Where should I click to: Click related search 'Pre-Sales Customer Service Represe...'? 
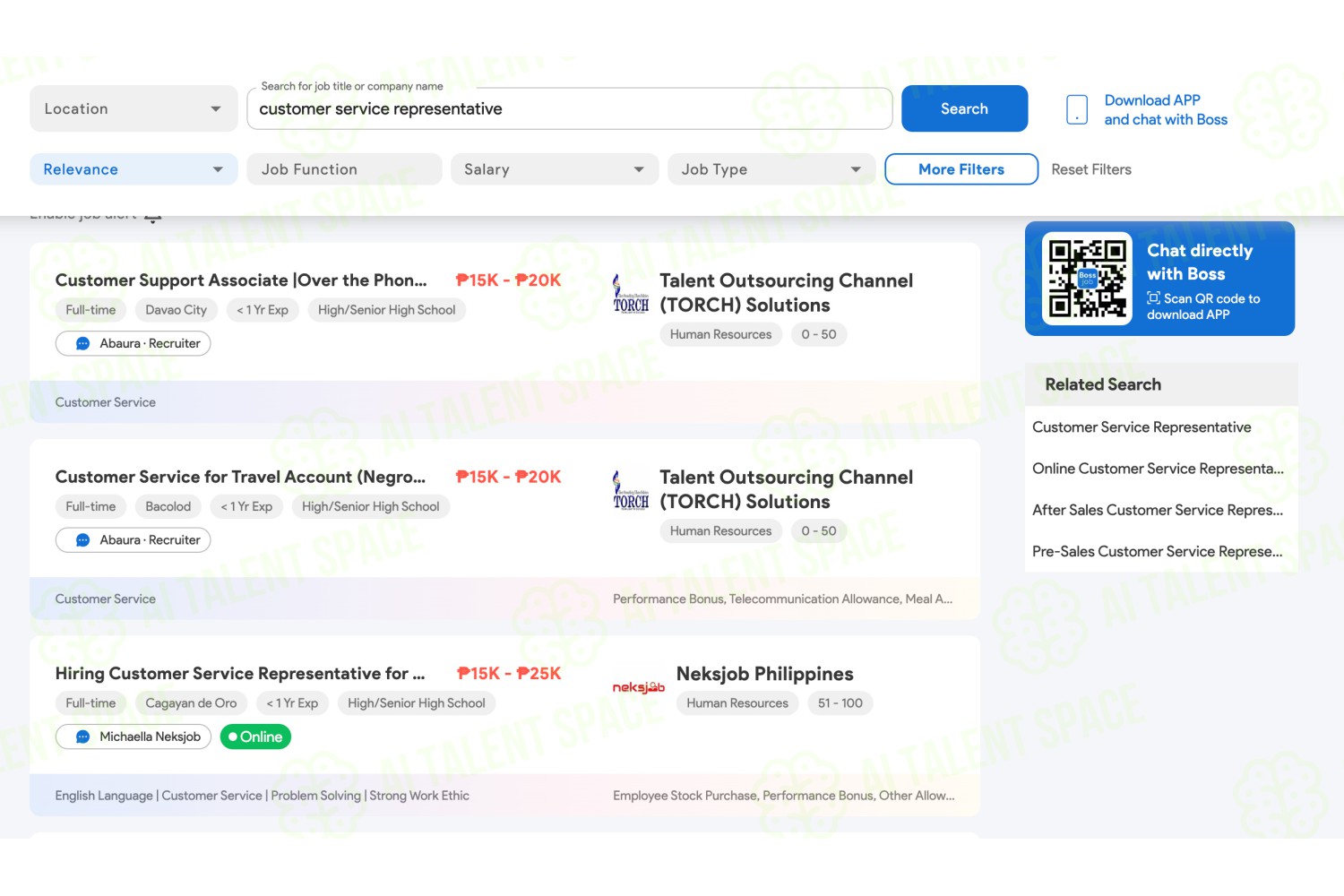click(x=1158, y=551)
